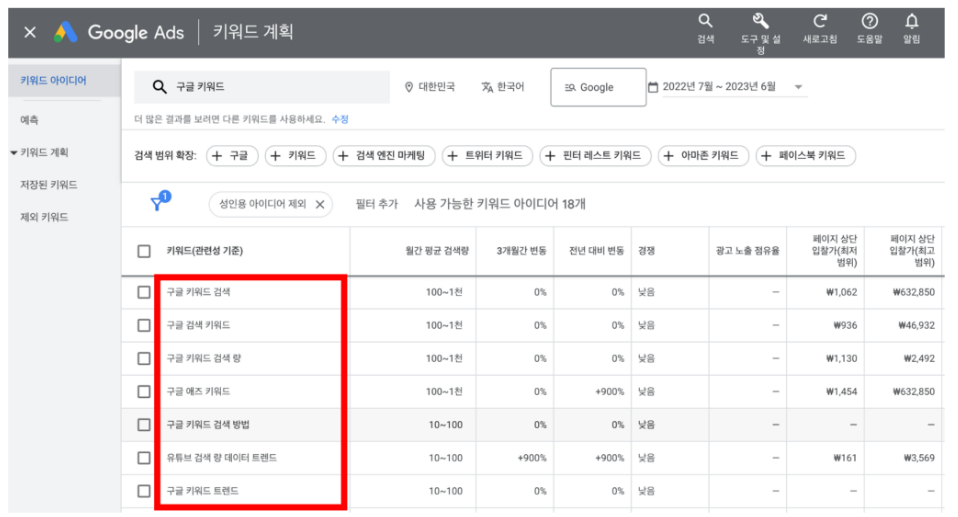Viewport: 958px width, 517px height.
Task: Check the 구글 키워드 검색 량 row checkbox
Action: (x=144, y=358)
